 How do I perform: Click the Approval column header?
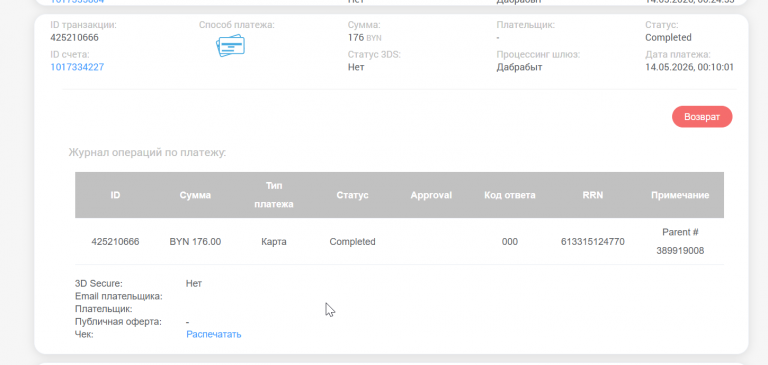tap(431, 195)
